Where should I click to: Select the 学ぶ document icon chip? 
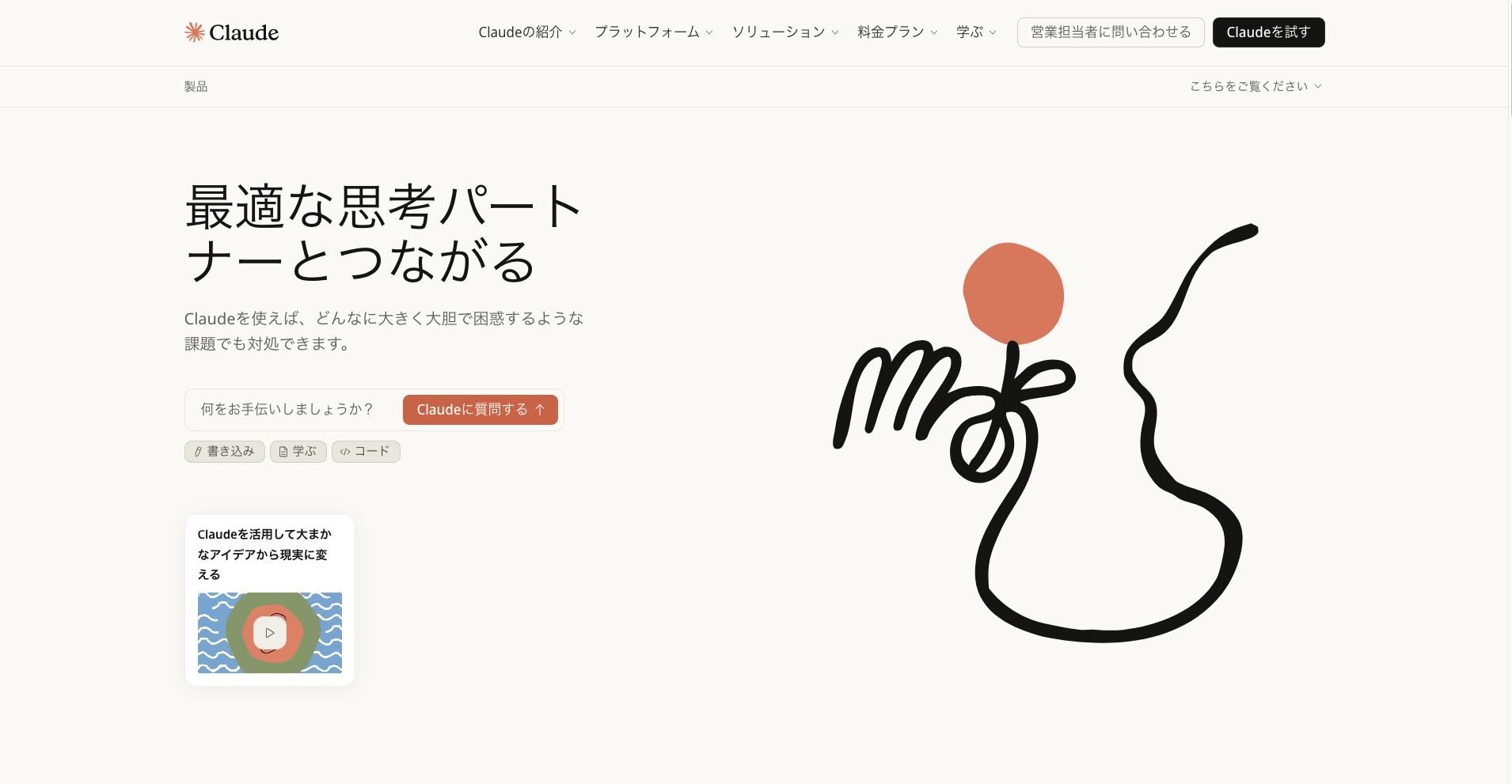point(283,451)
